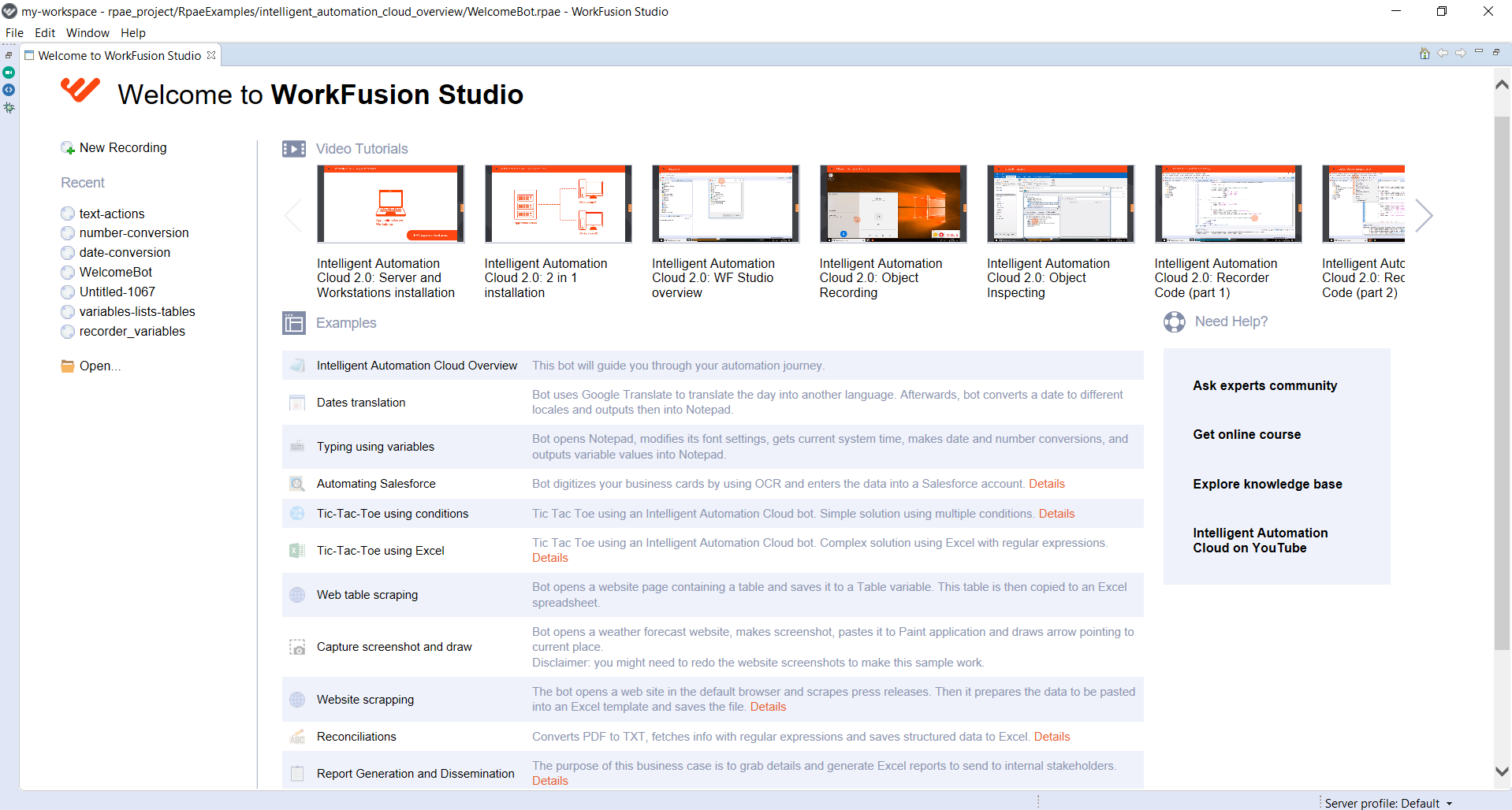Play the Object Recording video thumbnail

tap(893, 203)
